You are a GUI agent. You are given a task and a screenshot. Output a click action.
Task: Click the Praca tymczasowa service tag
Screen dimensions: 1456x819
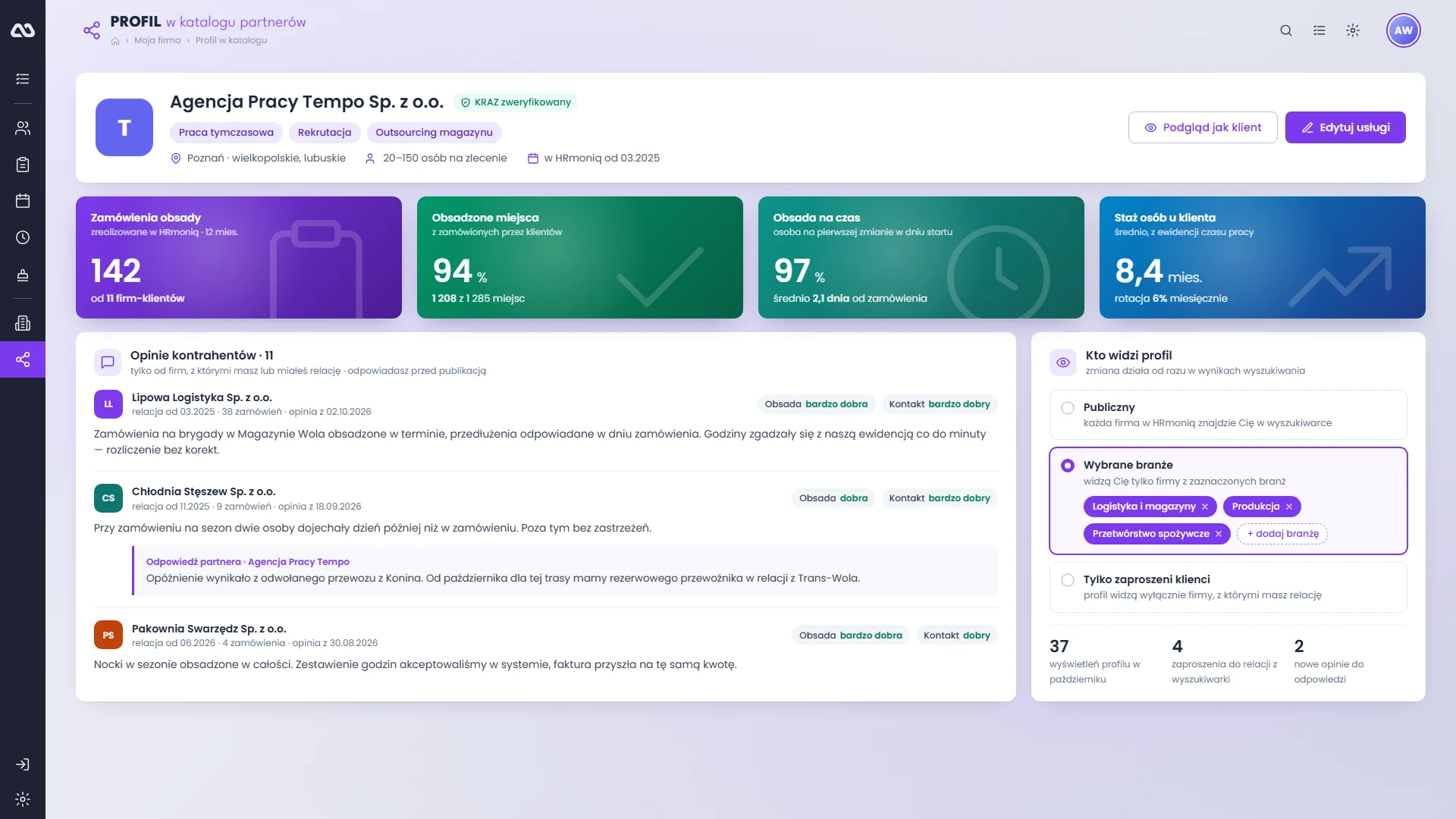pyautogui.click(x=226, y=133)
